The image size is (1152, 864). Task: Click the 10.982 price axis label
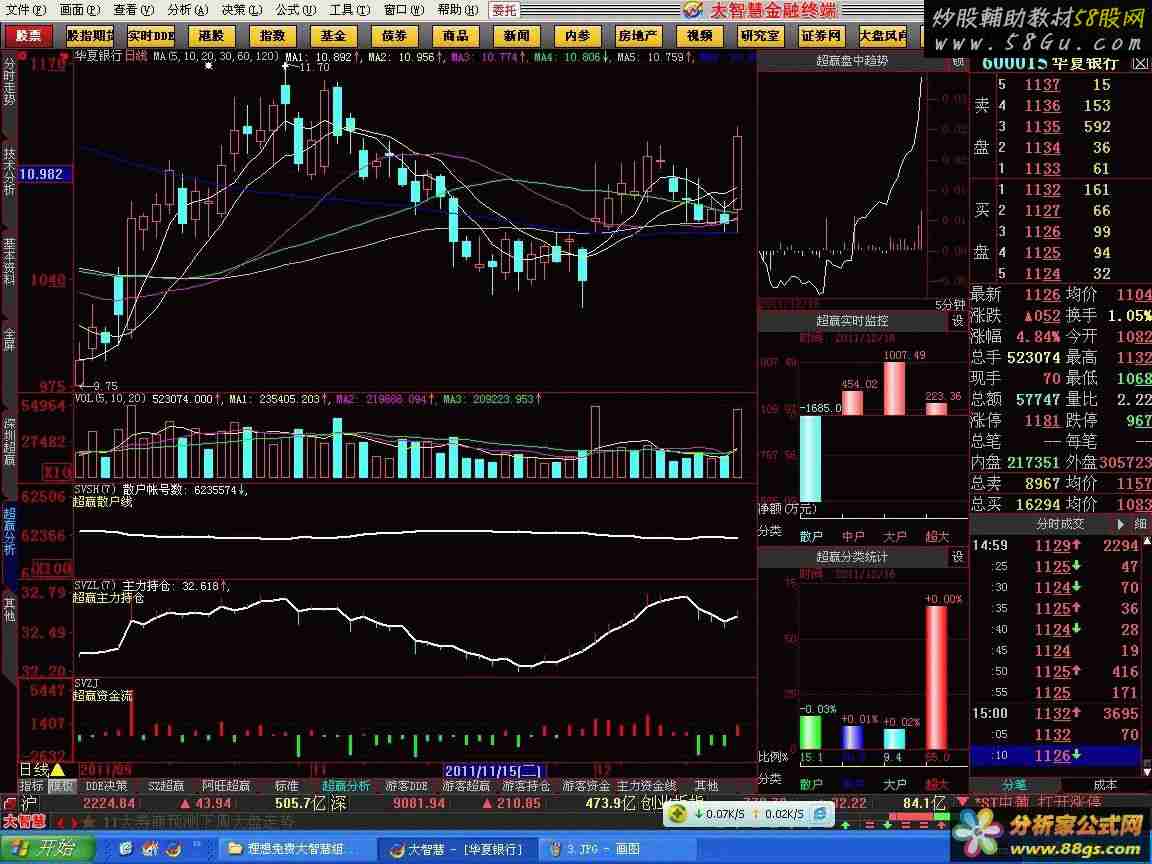[44, 174]
